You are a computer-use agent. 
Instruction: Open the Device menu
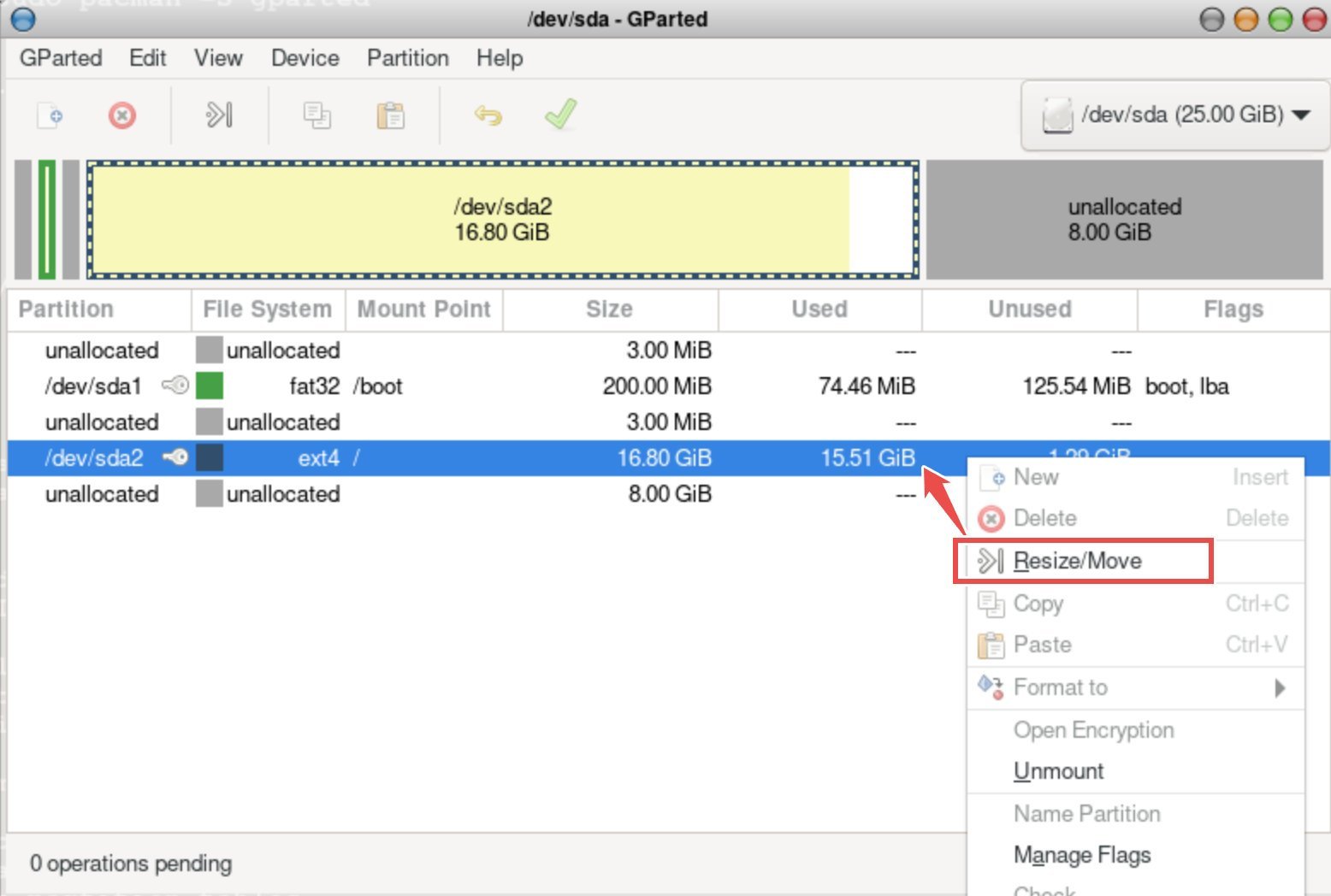305,58
